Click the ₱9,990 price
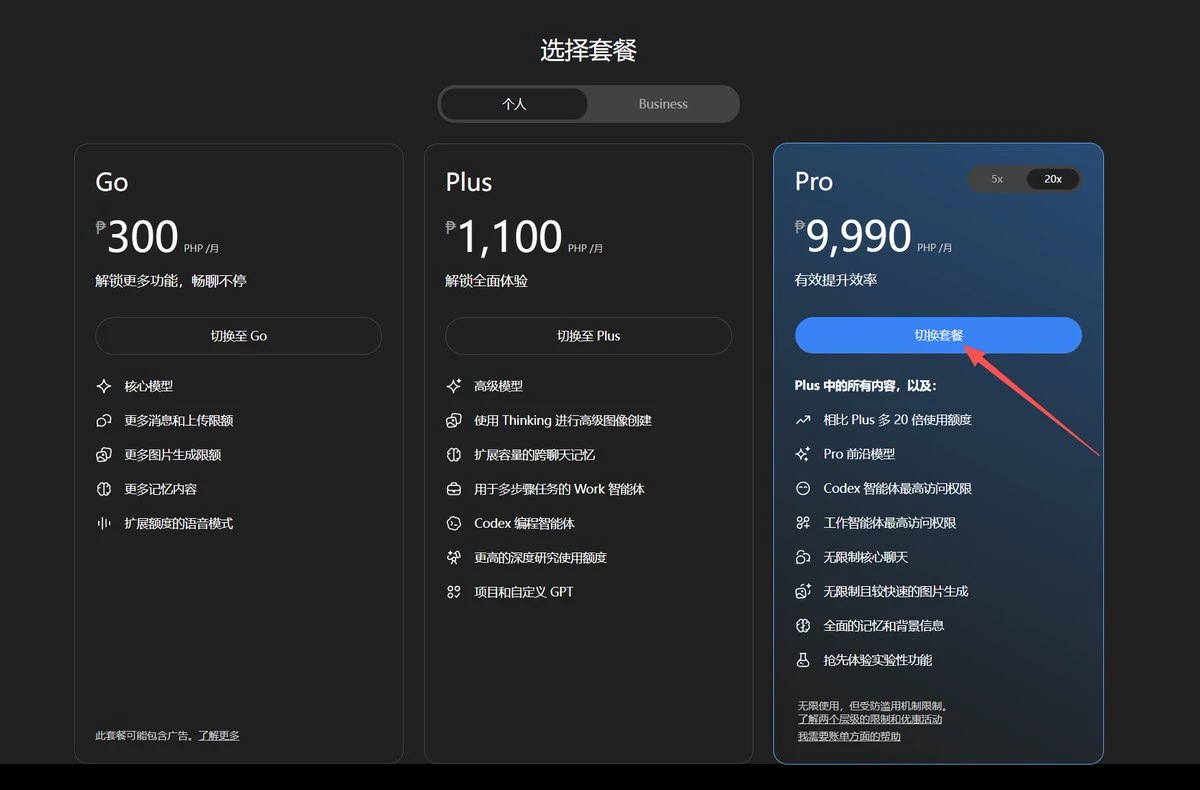Viewport: 1200px width, 790px height. (853, 236)
